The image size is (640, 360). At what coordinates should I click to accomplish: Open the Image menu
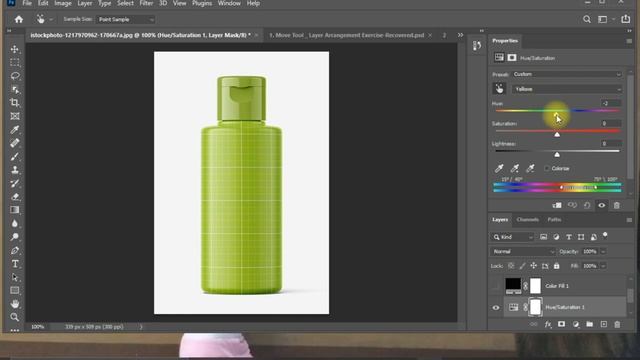click(x=63, y=3)
